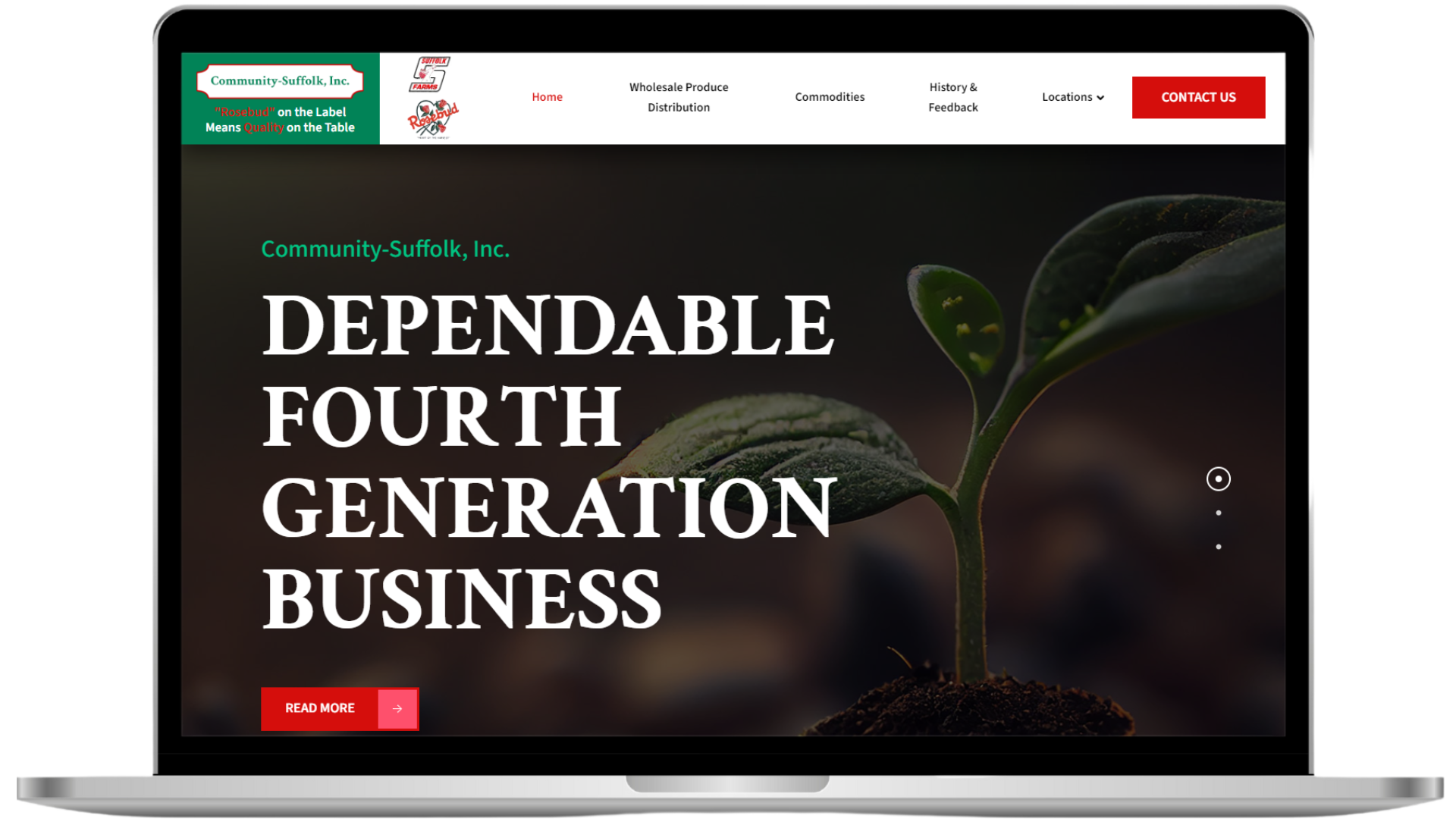
Task: Click the Read More button label
Action: 319,708
